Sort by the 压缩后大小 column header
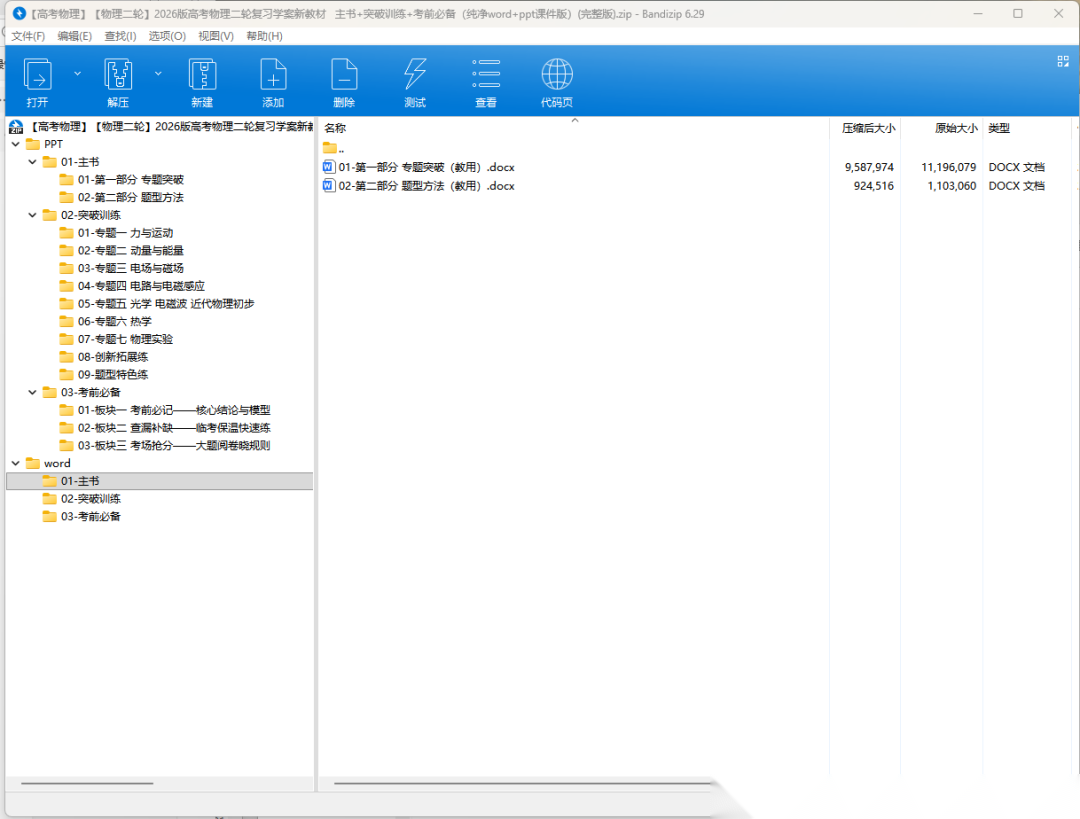This screenshot has height=819, width=1080. [x=867, y=128]
